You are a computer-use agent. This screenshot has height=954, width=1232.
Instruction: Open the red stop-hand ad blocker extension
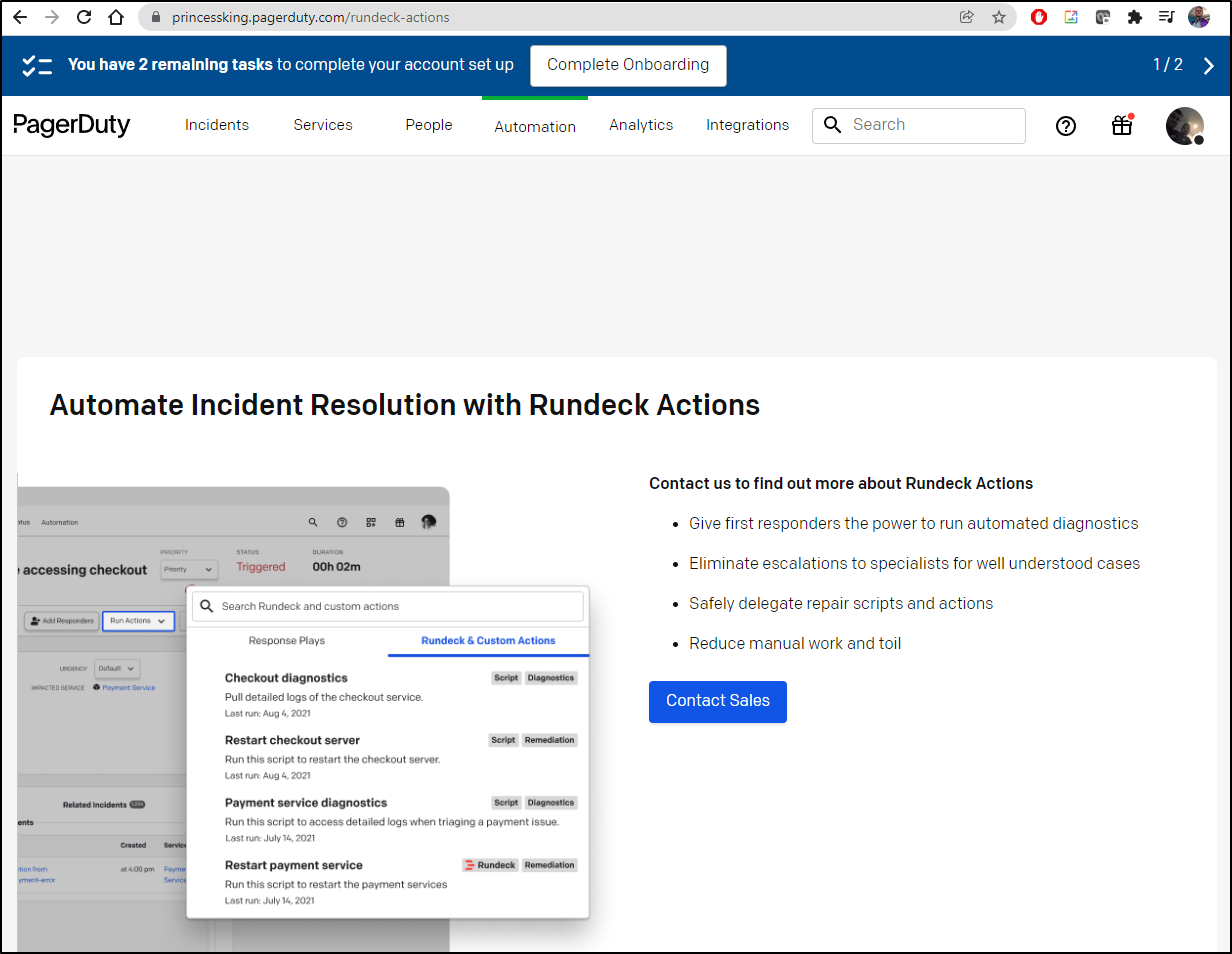(1039, 17)
